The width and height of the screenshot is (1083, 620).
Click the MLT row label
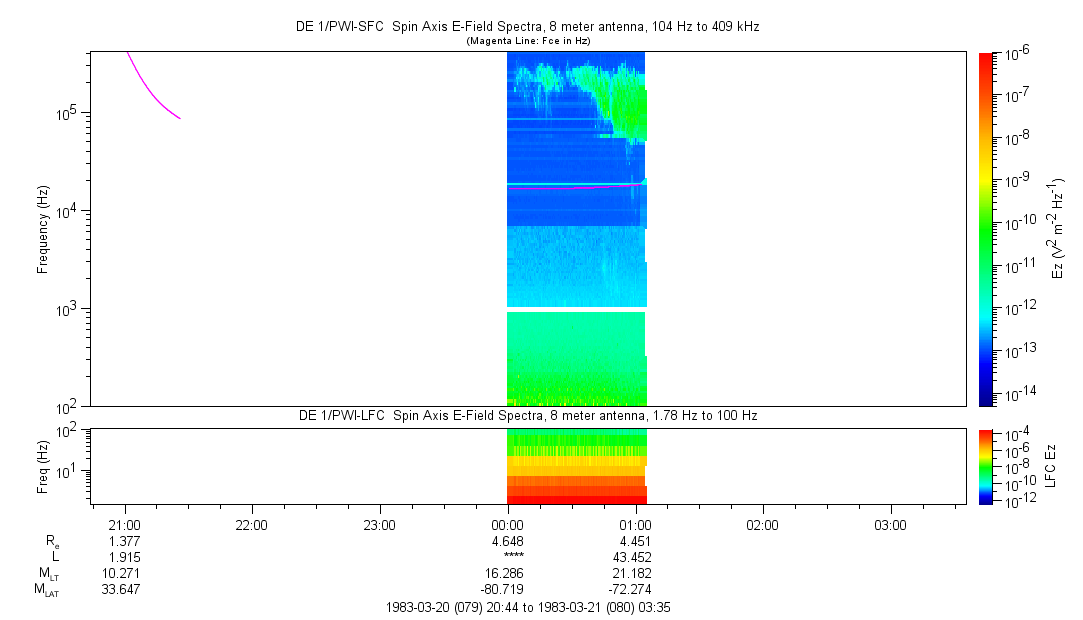pyautogui.click(x=48, y=574)
